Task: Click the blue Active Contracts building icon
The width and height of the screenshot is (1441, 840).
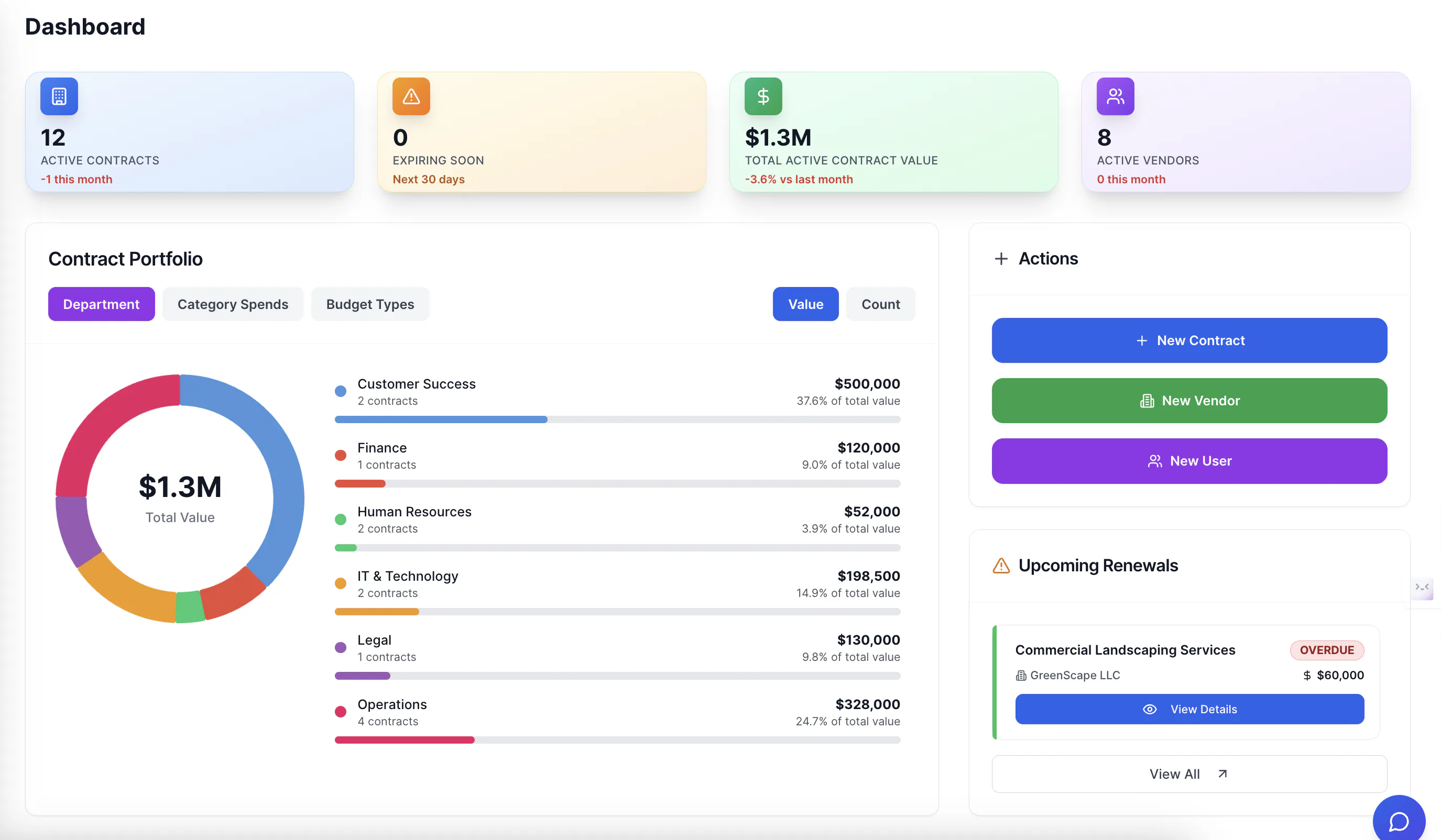Action: (59, 96)
